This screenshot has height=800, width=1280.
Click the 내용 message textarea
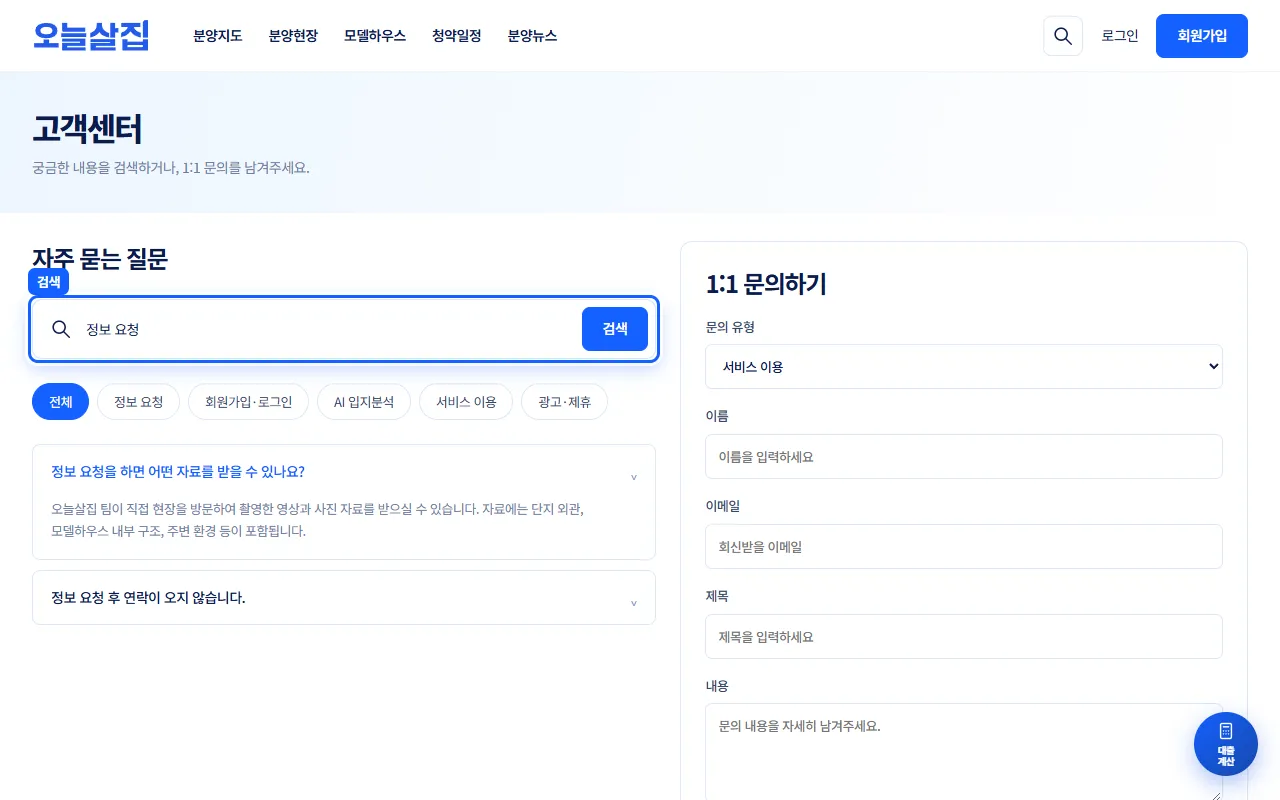964,752
